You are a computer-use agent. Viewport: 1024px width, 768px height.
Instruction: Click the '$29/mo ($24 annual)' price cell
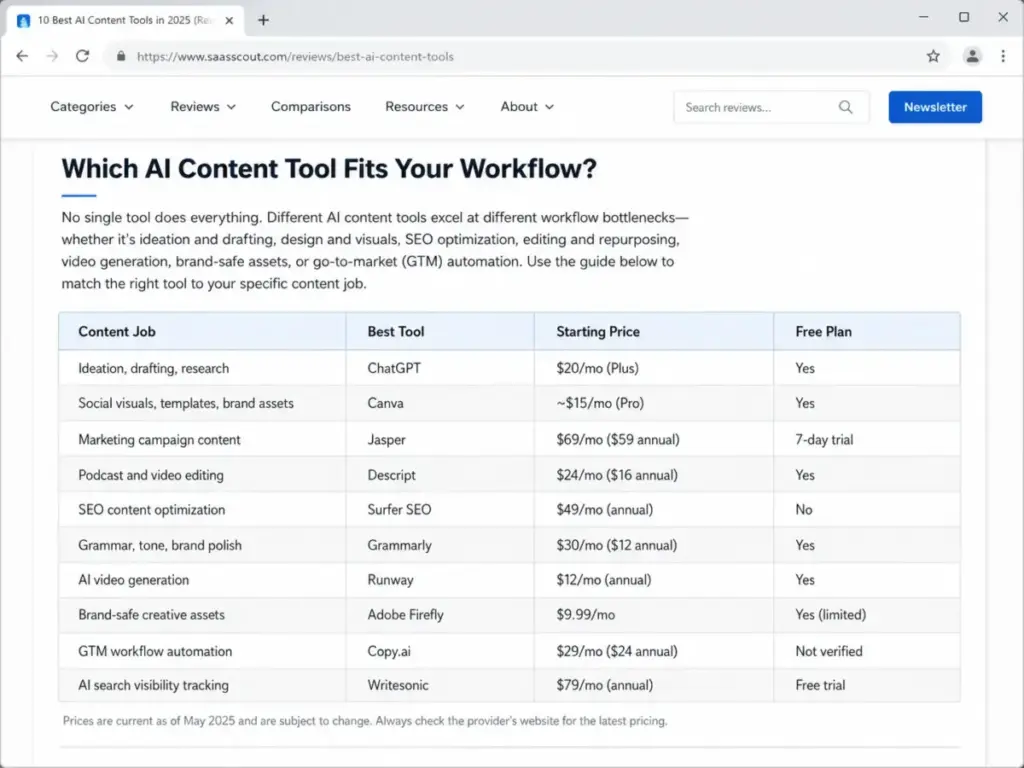[654, 651]
